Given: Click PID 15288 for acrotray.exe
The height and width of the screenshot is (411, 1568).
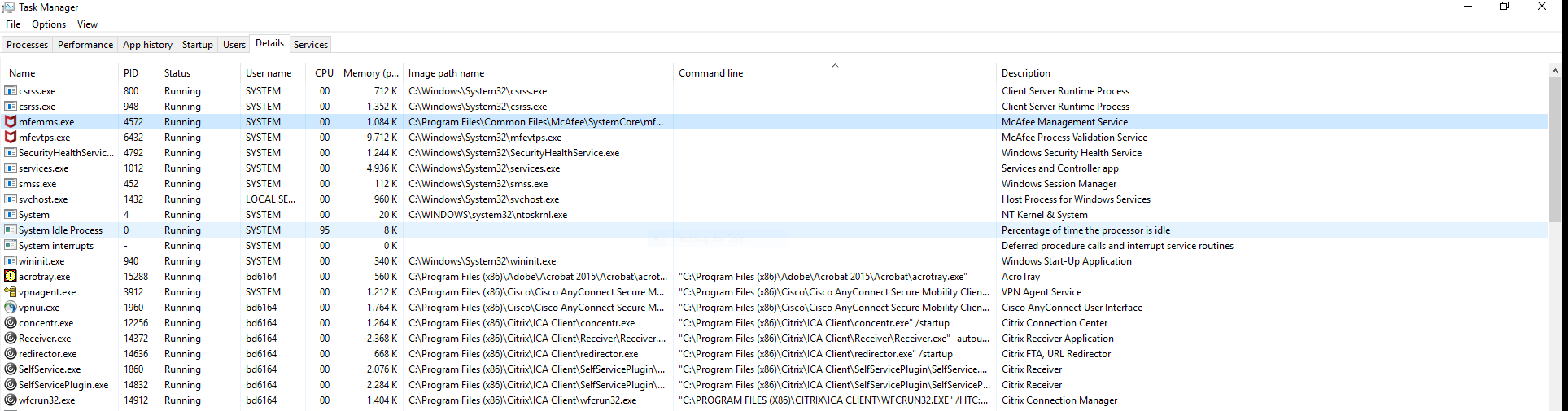Looking at the screenshot, I should 136,277.
